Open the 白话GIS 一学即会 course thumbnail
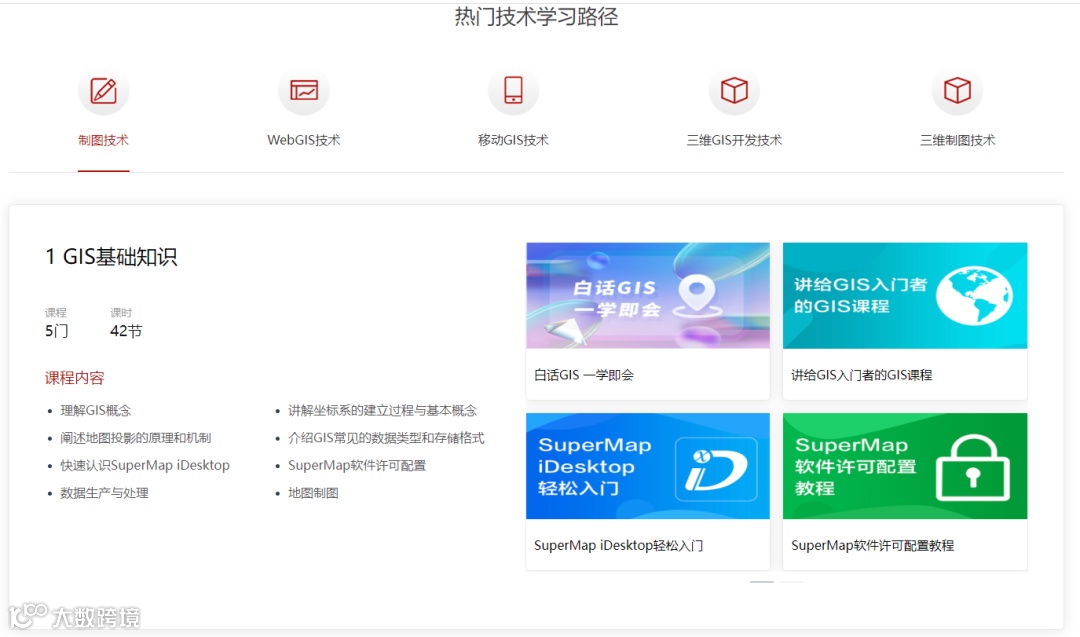The width and height of the screenshot is (1080, 637). point(647,295)
